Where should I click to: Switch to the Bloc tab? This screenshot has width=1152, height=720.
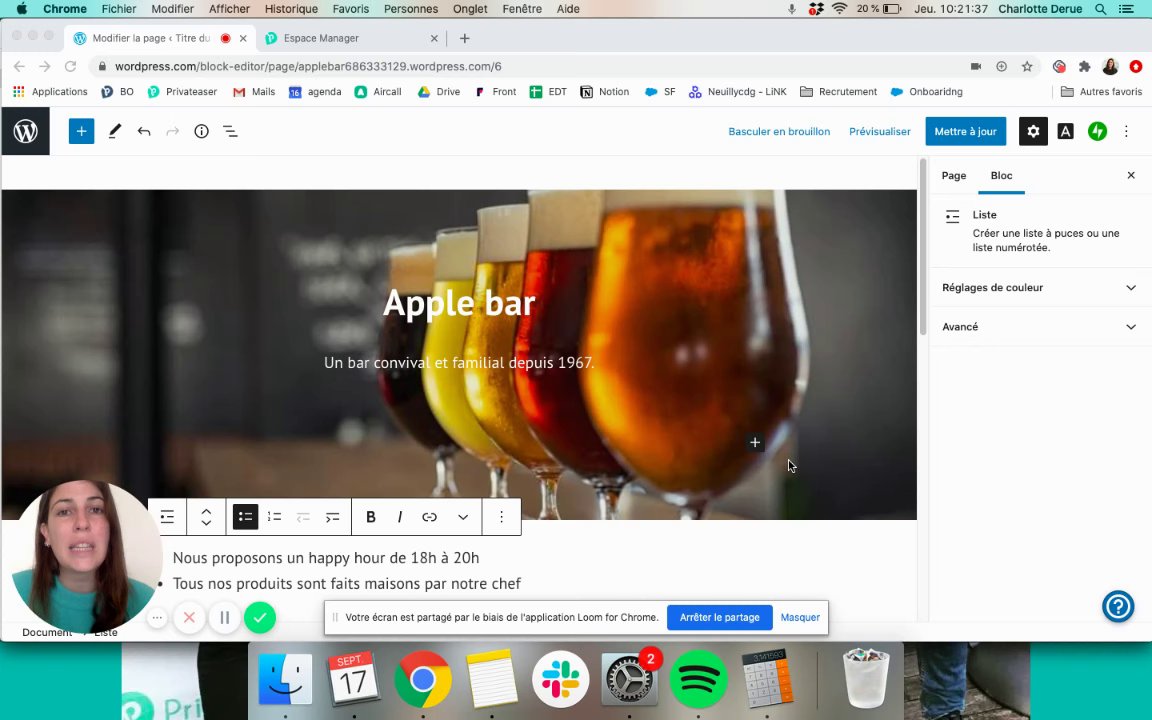click(x=1001, y=176)
